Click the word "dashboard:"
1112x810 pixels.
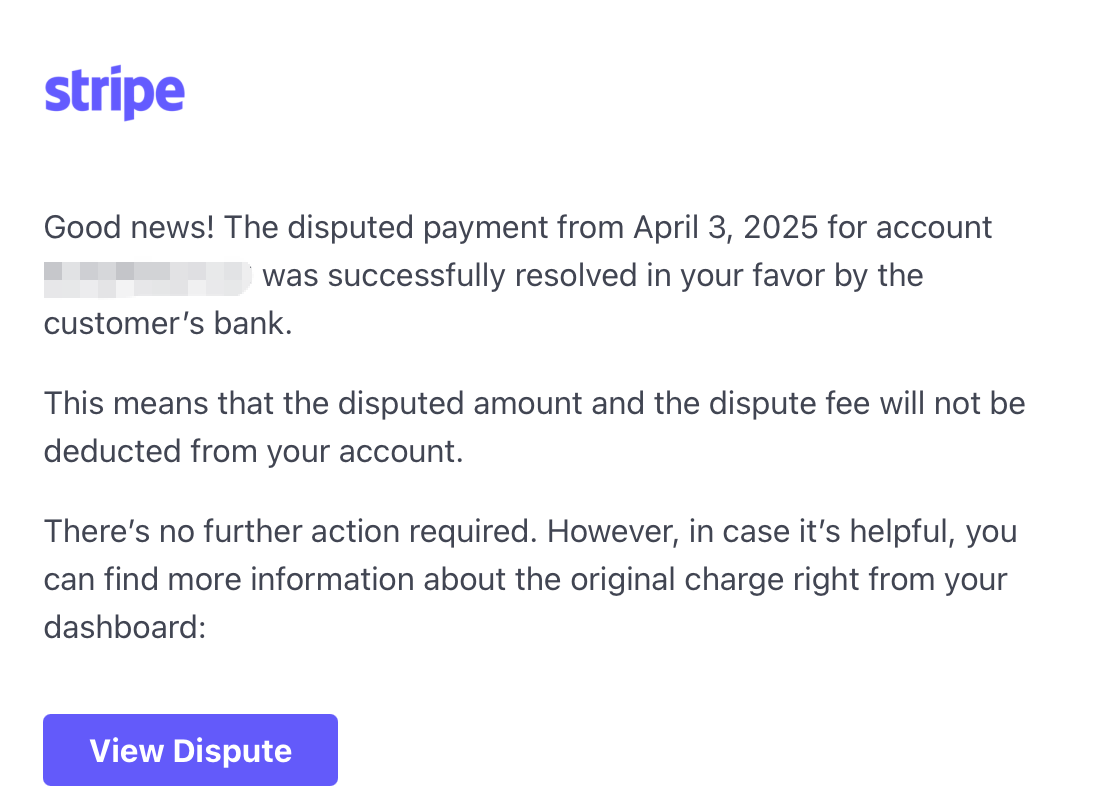click(x=125, y=627)
